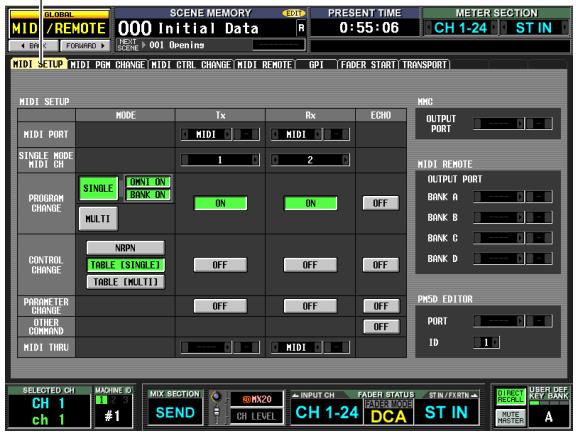Open the FADER START tab

[x=368, y=65]
